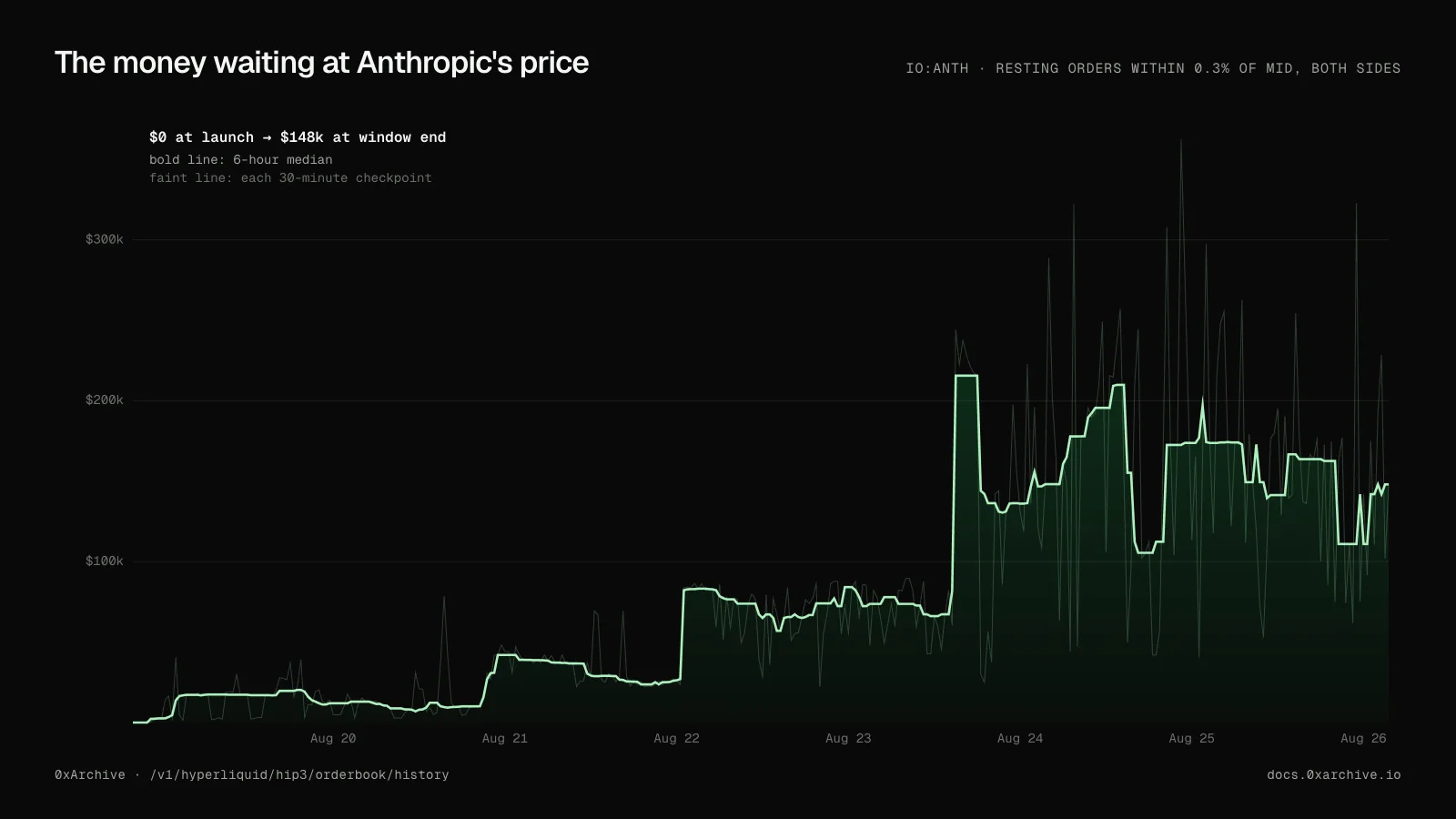Click the '$0 at launch → $148k at window end' annotation
This screenshot has height=819, width=1456.
click(298, 137)
